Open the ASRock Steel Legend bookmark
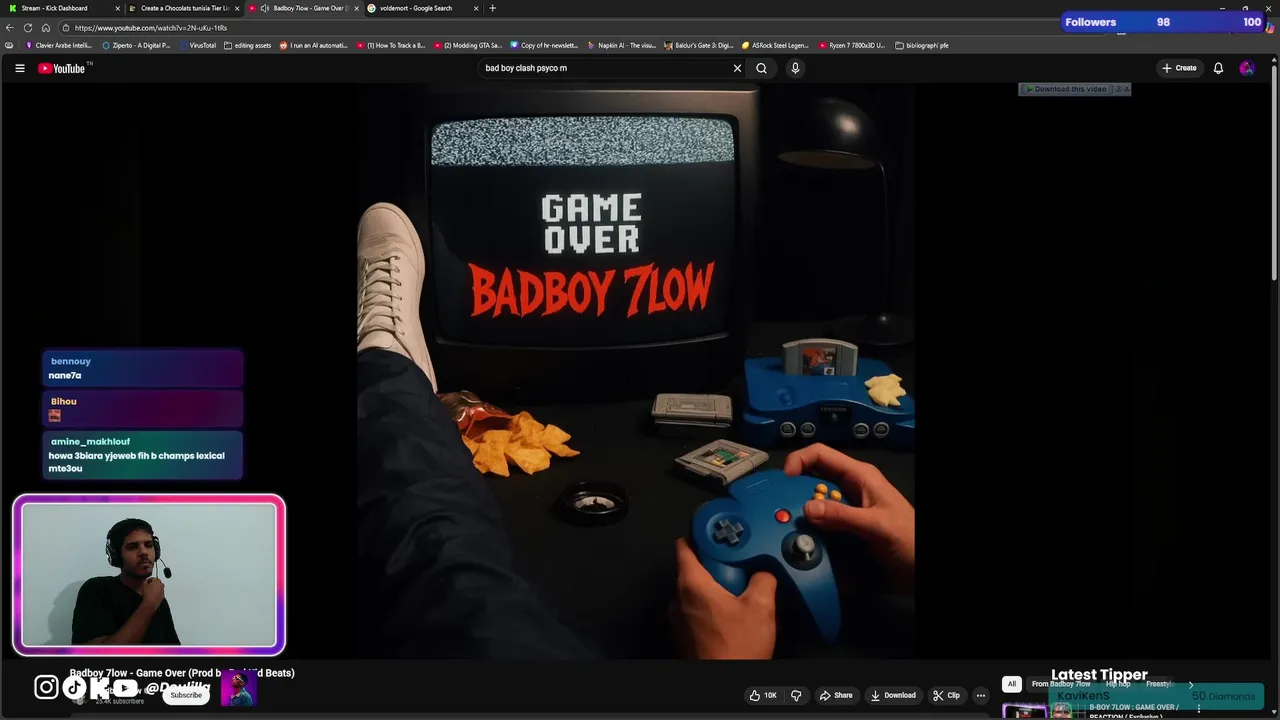 pos(776,45)
